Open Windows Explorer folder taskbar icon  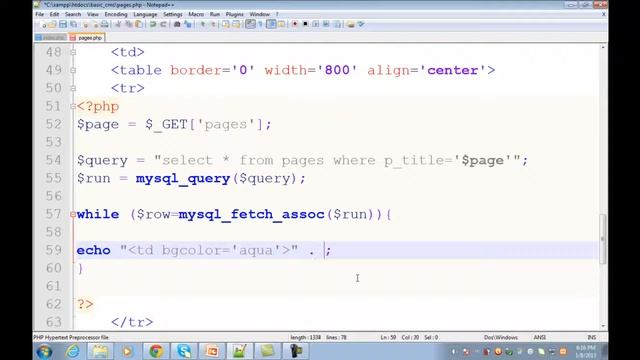pos(100,351)
